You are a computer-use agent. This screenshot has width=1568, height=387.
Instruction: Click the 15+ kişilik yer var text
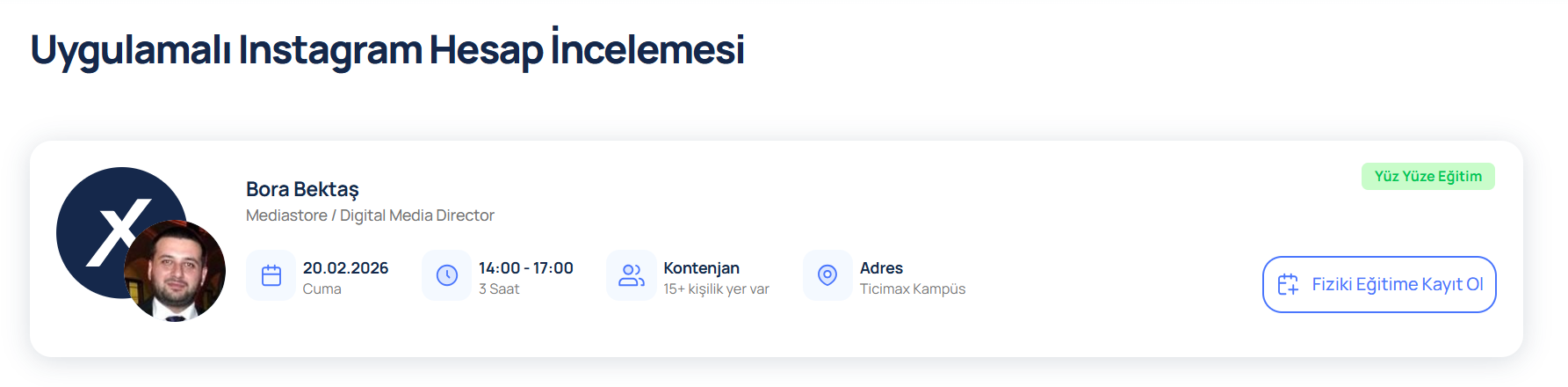click(x=716, y=289)
